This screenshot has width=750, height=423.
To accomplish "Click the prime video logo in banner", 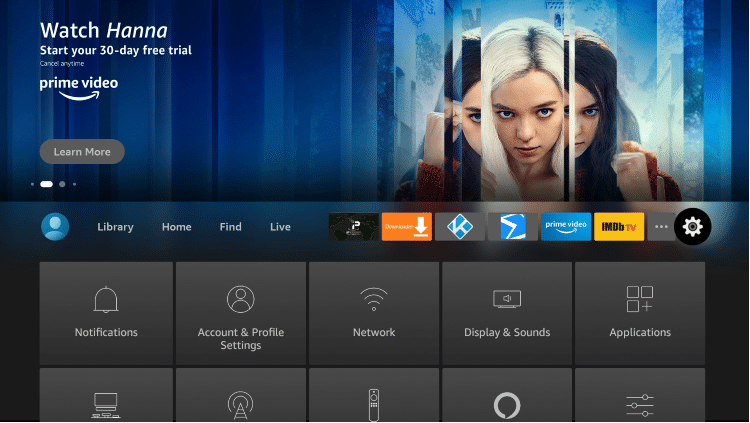I will (79, 88).
